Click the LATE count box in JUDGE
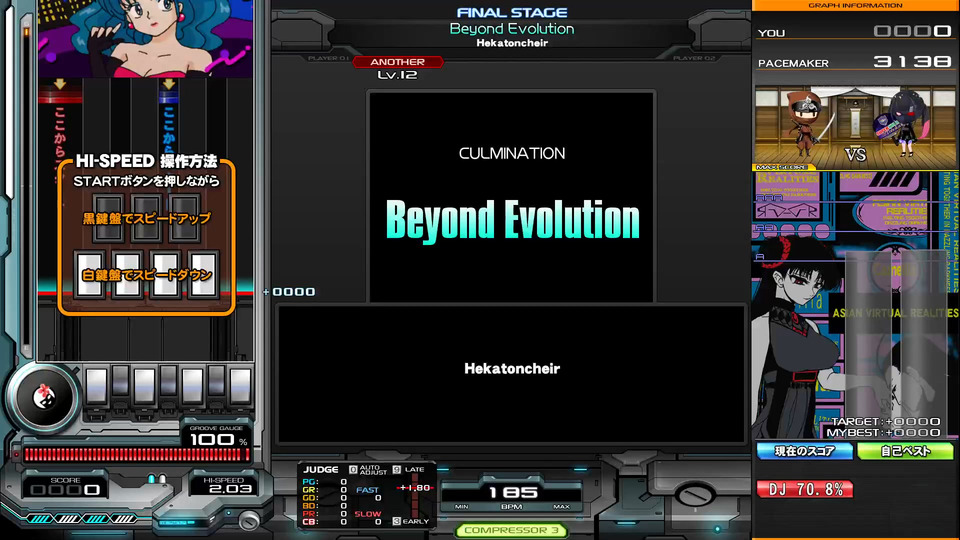This screenshot has width=960, height=540. pyautogui.click(x=397, y=470)
